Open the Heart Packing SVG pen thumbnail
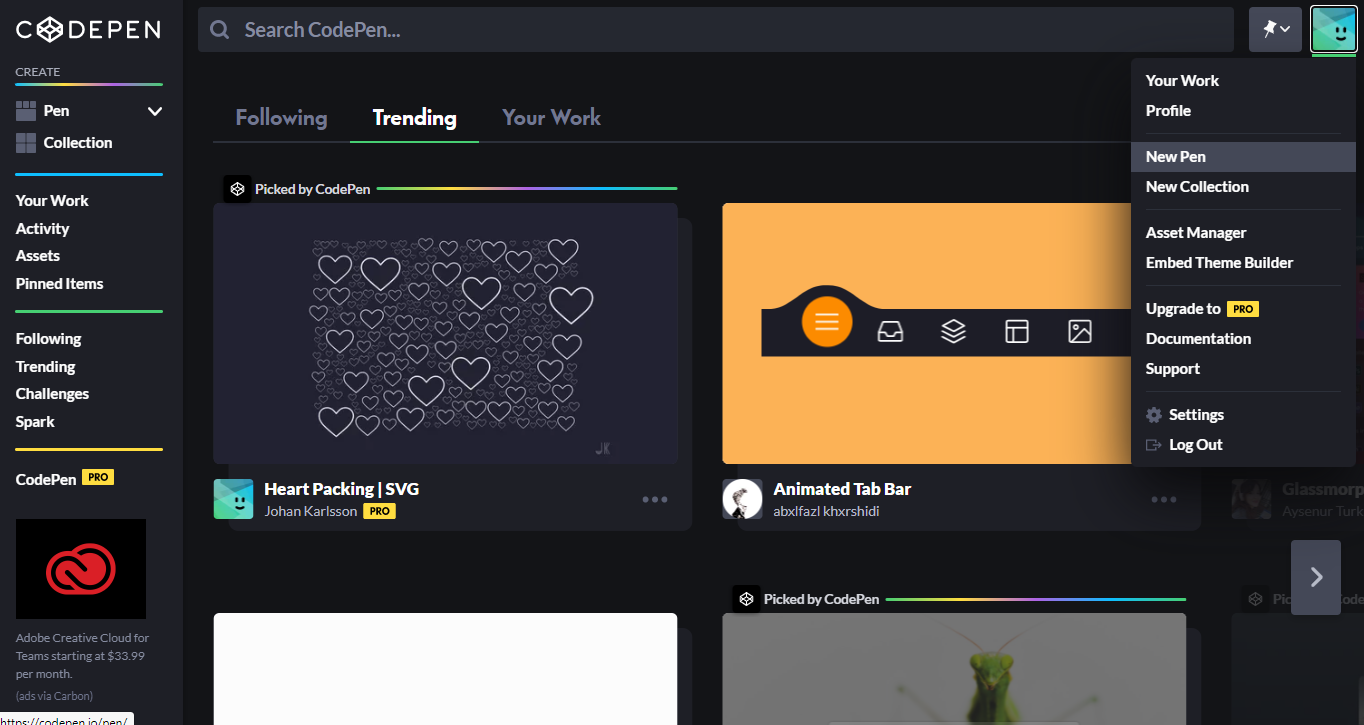 pos(446,334)
